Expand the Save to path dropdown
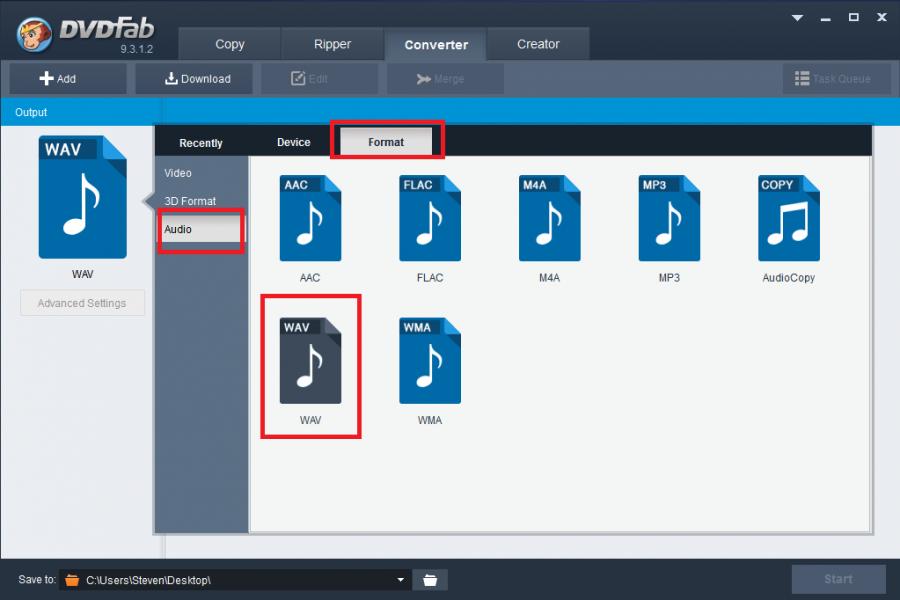This screenshot has width=900, height=600. [x=400, y=580]
